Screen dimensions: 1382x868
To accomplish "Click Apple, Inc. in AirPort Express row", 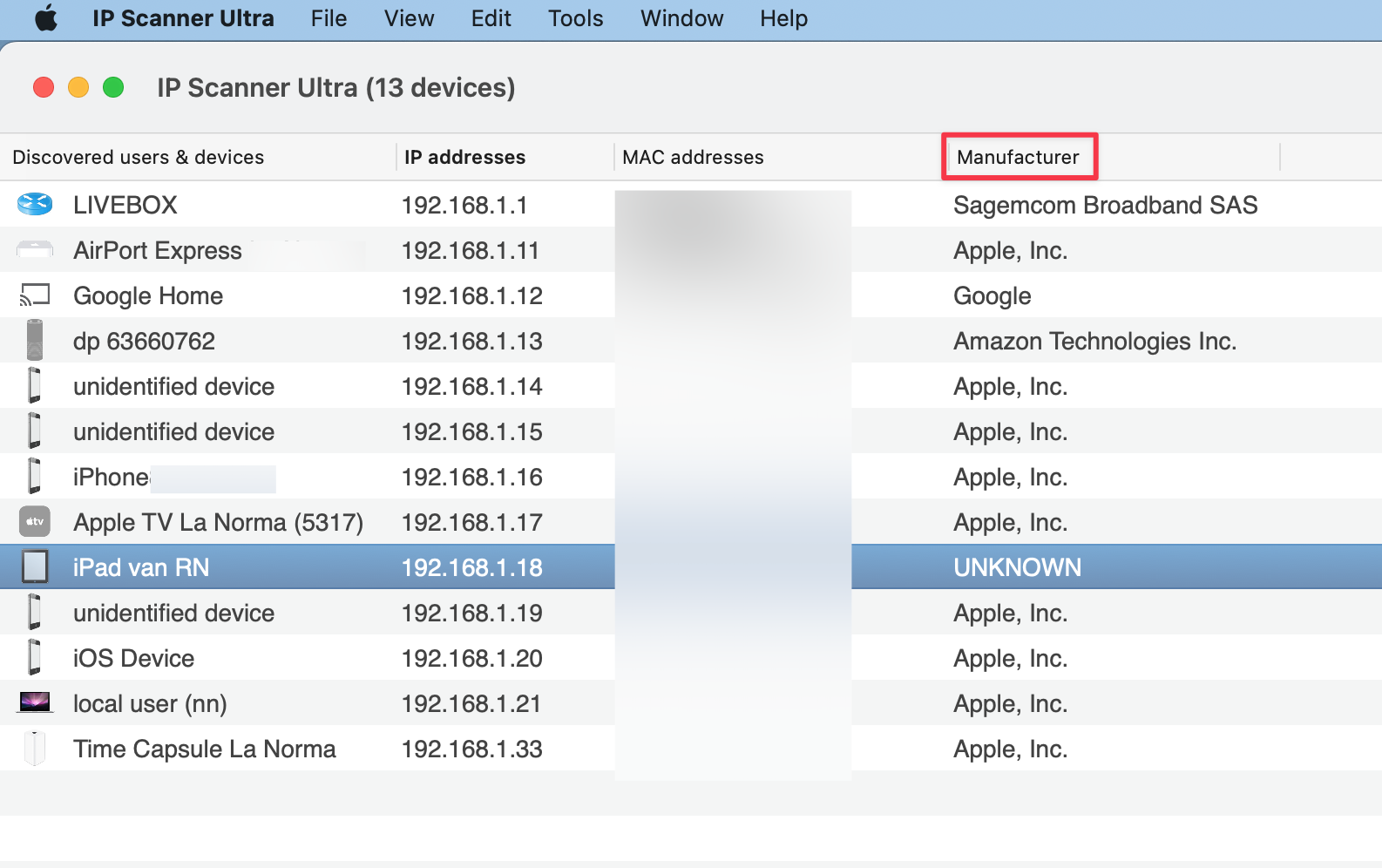I will (x=1010, y=250).
